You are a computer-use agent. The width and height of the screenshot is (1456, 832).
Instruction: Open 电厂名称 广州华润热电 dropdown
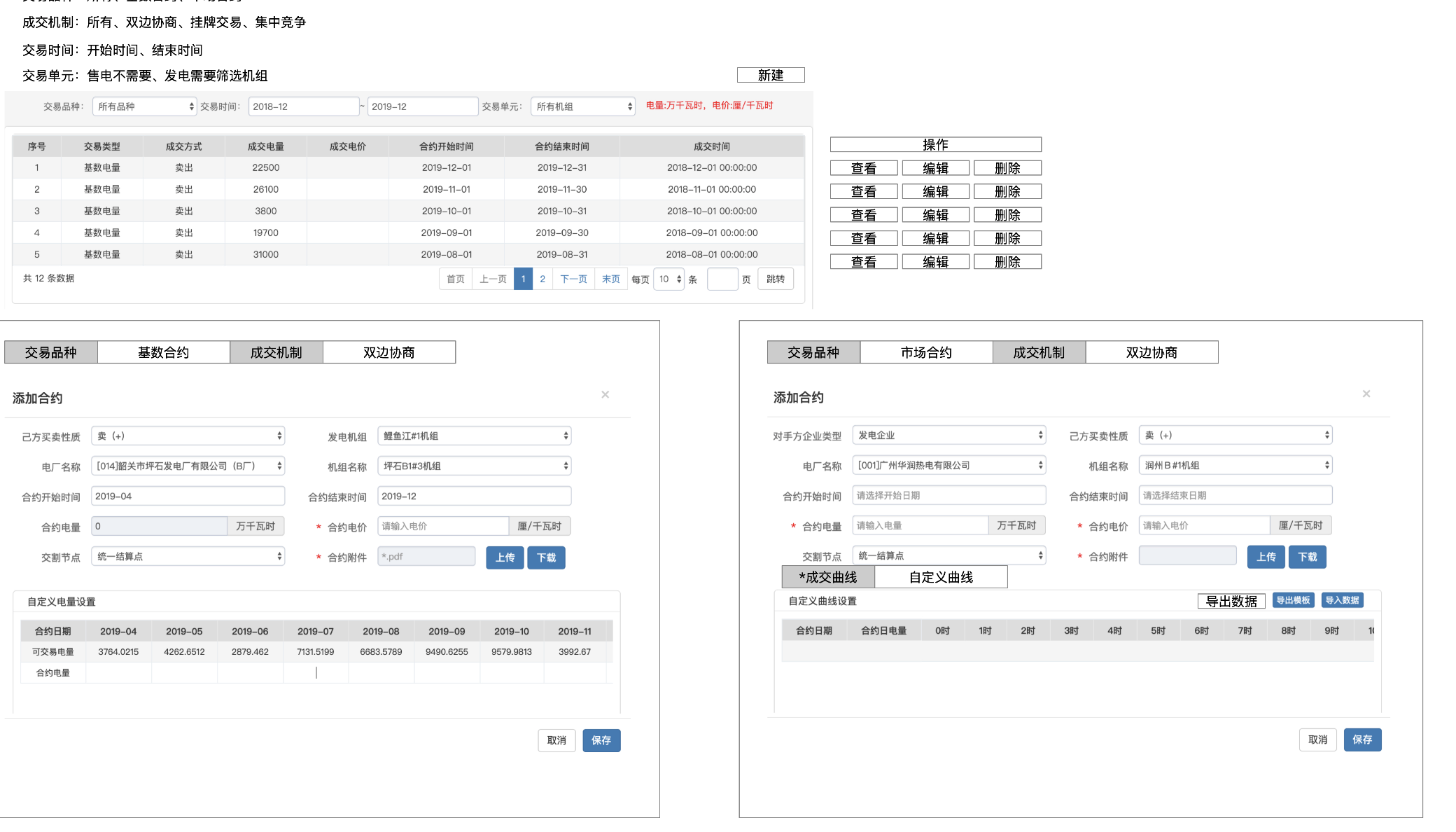[x=949, y=465]
